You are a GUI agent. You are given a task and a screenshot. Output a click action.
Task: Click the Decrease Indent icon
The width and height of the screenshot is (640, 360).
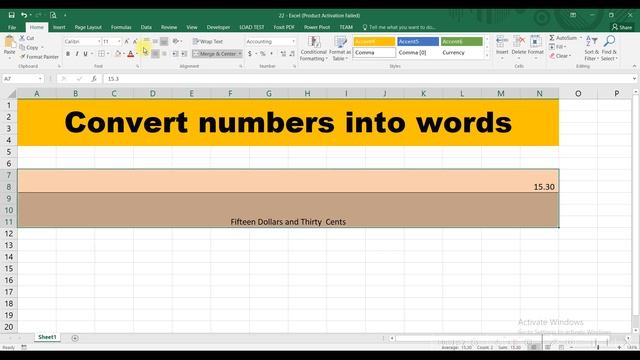pyautogui.click(x=175, y=54)
